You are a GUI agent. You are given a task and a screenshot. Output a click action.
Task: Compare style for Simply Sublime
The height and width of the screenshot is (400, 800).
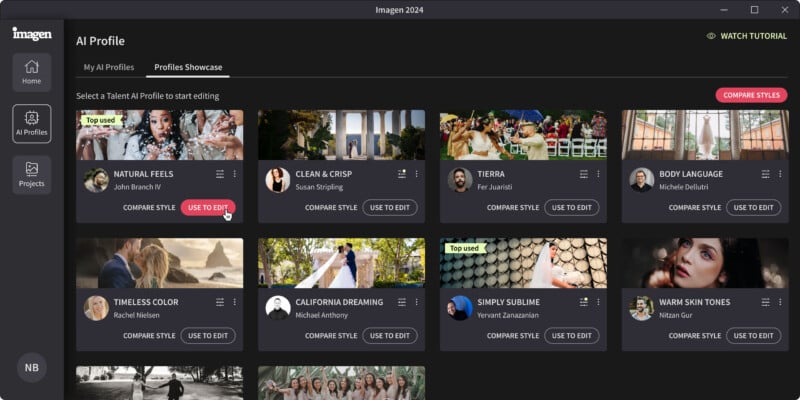coord(513,336)
